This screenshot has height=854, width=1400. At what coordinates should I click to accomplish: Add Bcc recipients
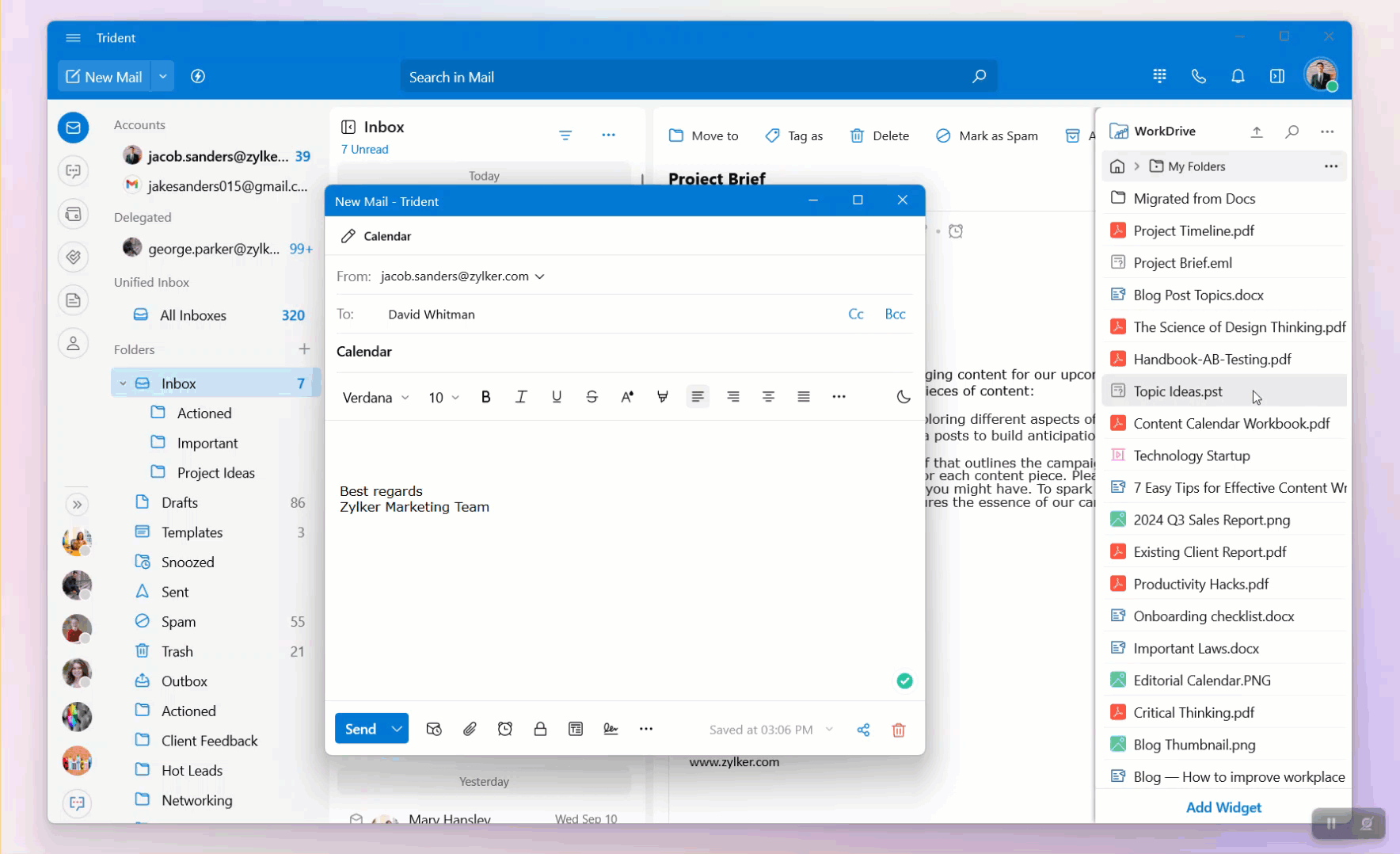point(895,314)
